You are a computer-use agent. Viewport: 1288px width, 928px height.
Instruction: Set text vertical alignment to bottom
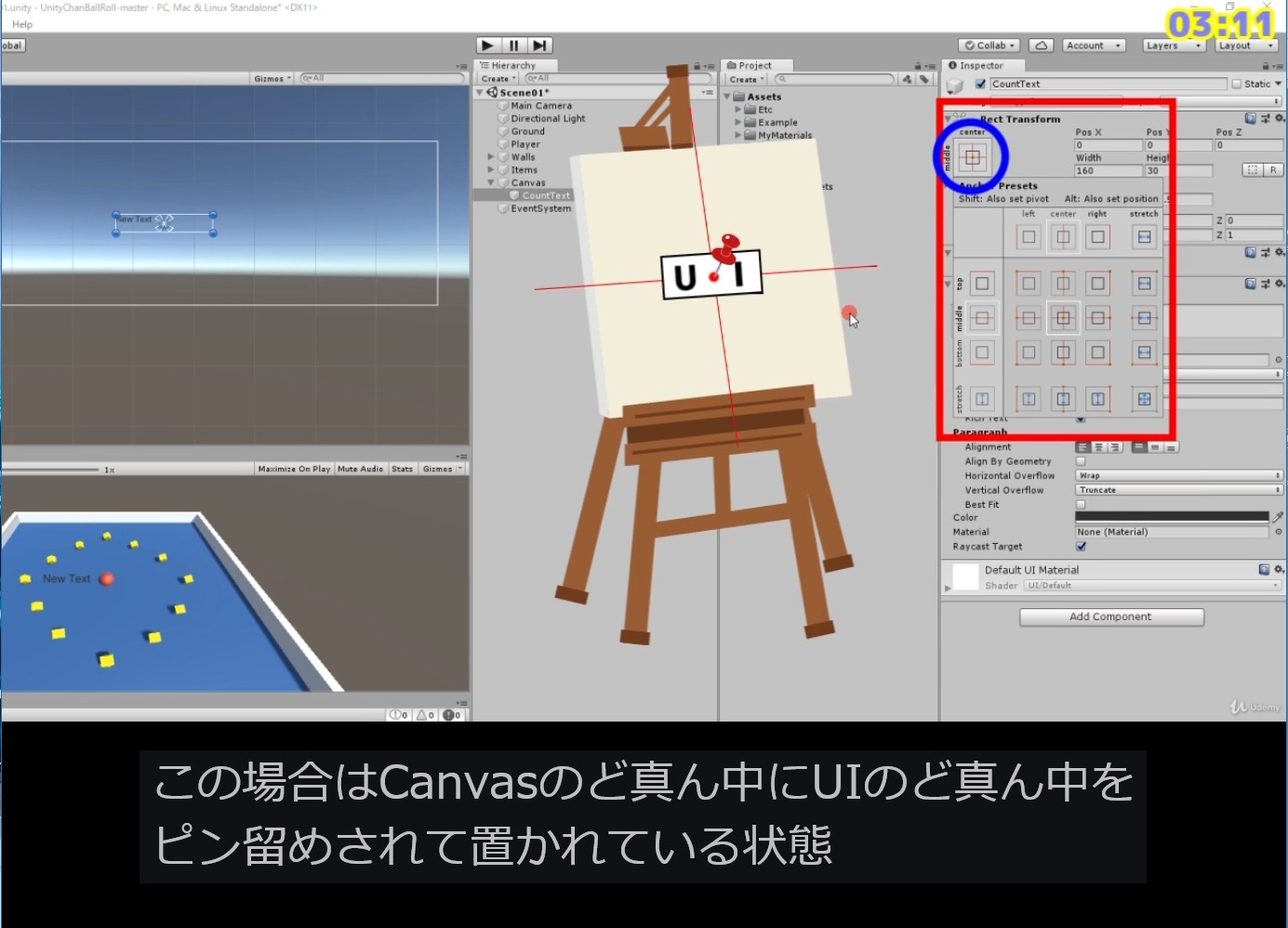[1172, 447]
